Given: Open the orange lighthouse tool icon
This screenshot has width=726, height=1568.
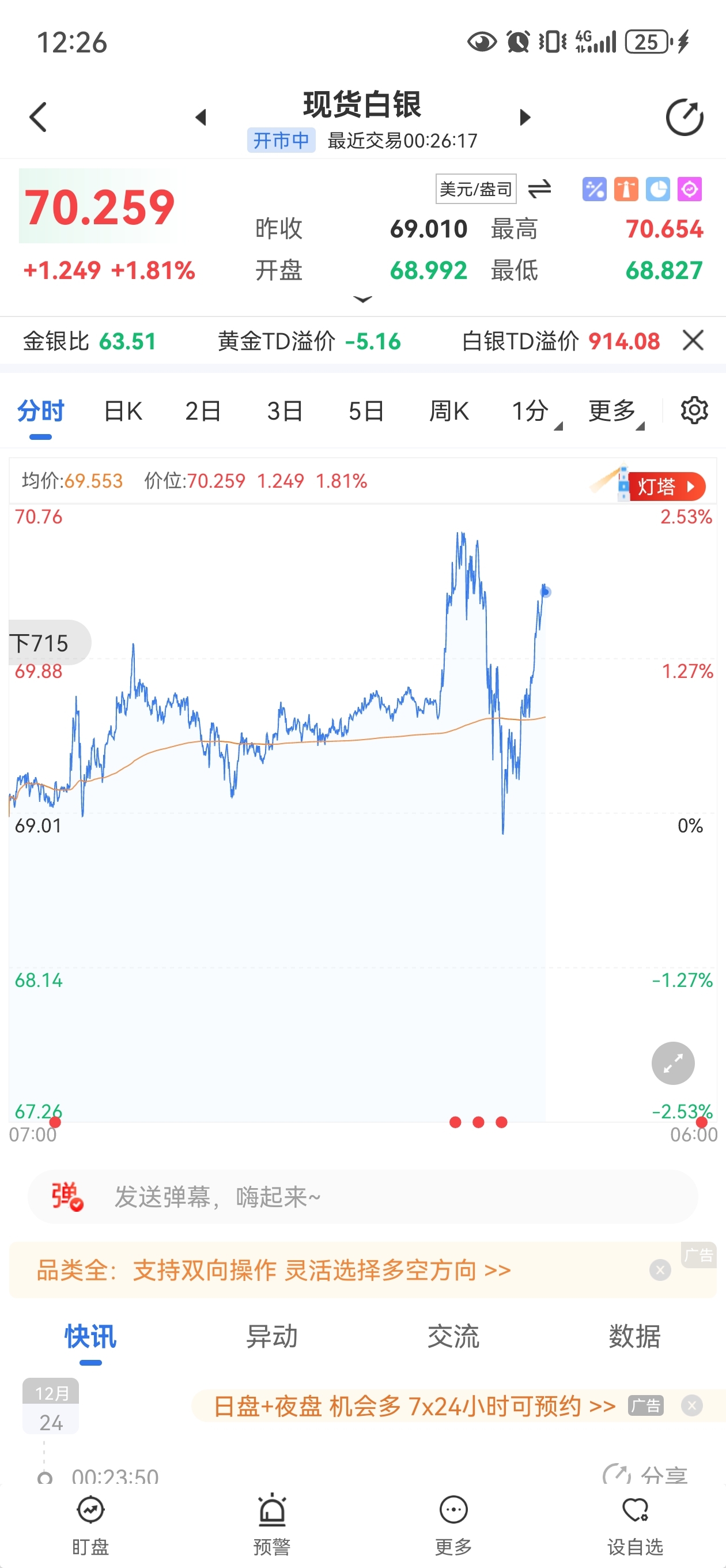Looking at the screenshot, I should pyautogui.click(x=626, y=189).
